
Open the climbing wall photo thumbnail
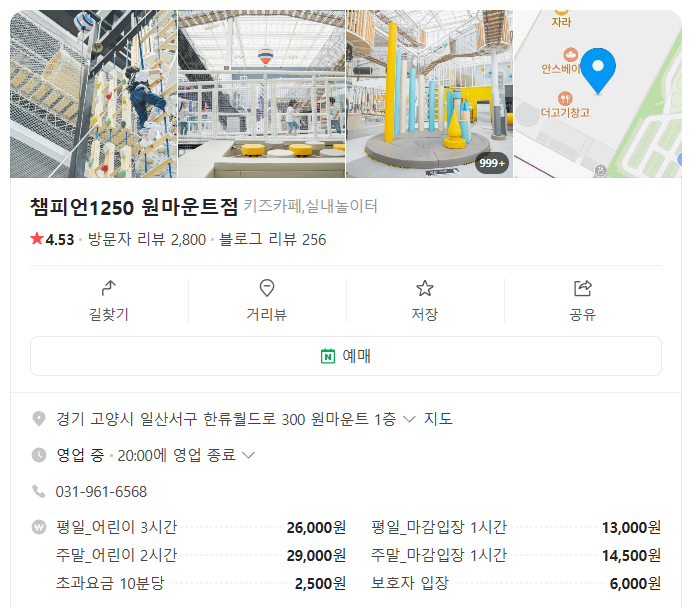93,94
